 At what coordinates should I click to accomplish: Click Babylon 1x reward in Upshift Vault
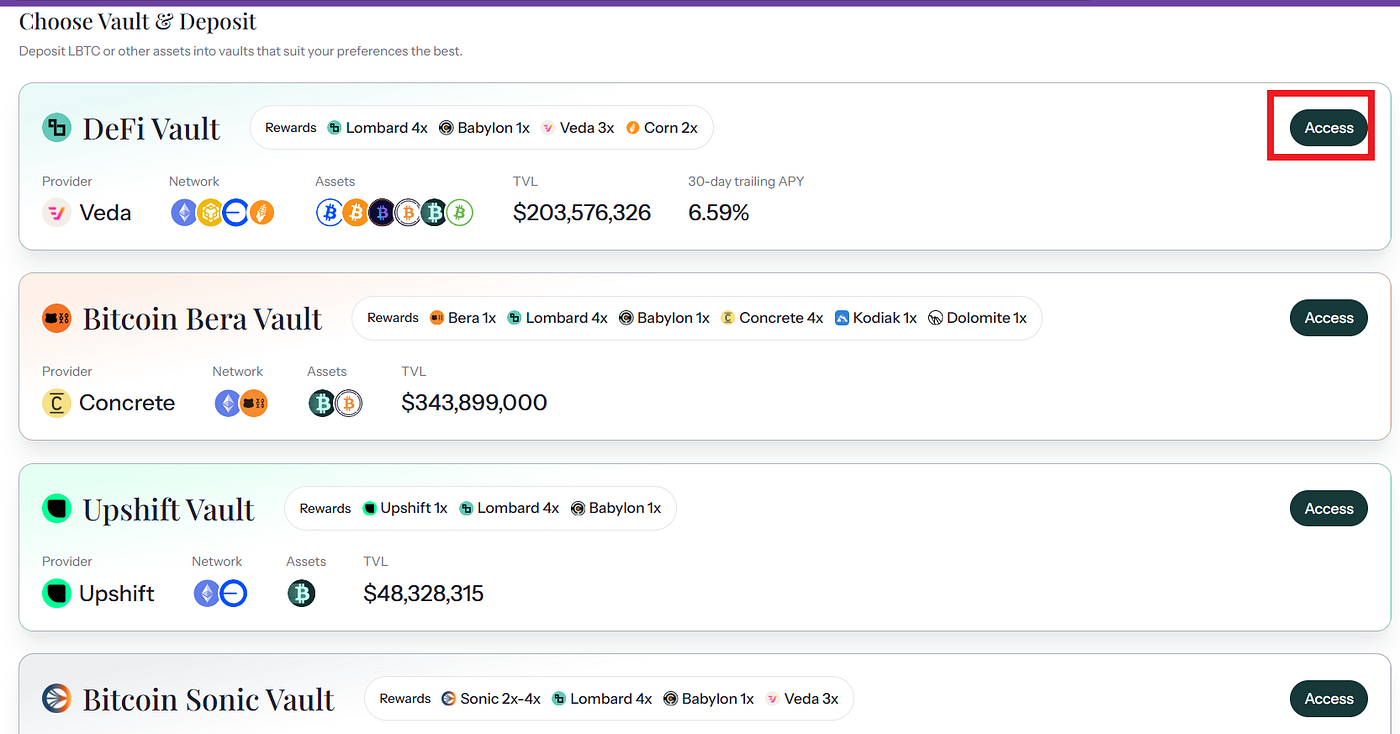(616, 508)
